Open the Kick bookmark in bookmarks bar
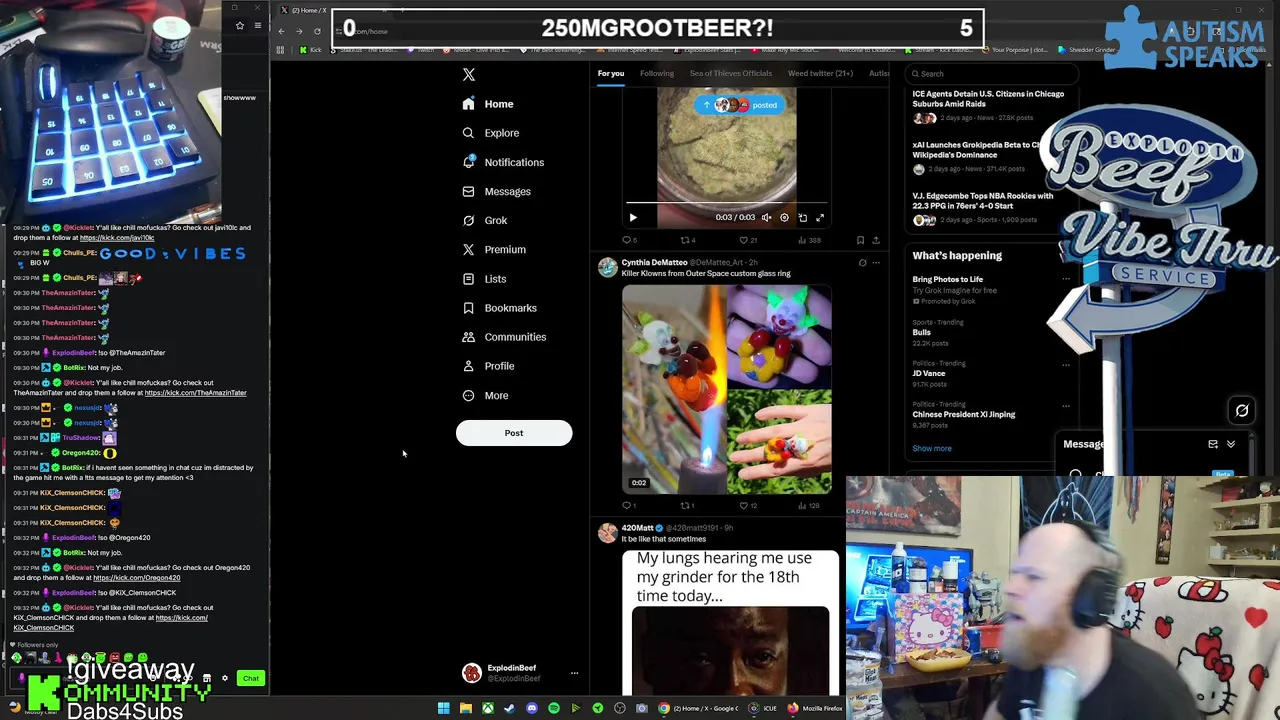Viewport: 1280px width, 720px height. 311,50
